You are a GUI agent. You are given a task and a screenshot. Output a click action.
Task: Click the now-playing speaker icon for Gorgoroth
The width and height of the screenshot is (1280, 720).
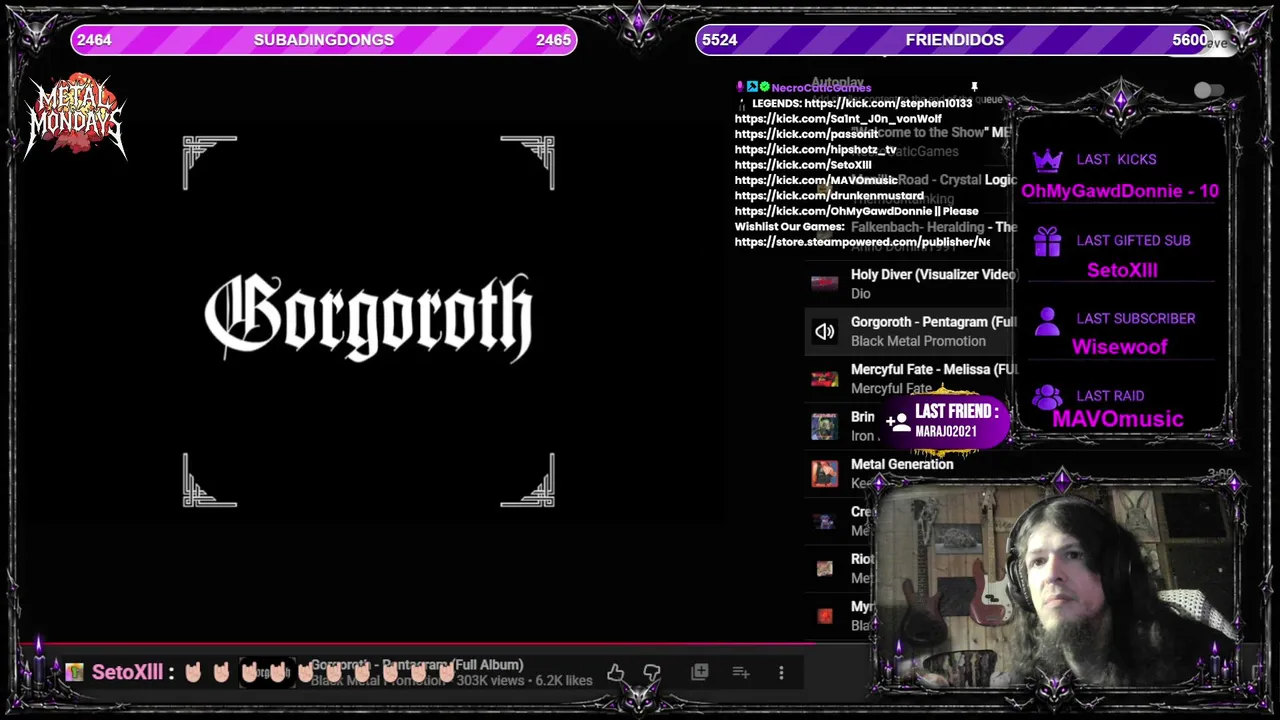click(824, 332)
